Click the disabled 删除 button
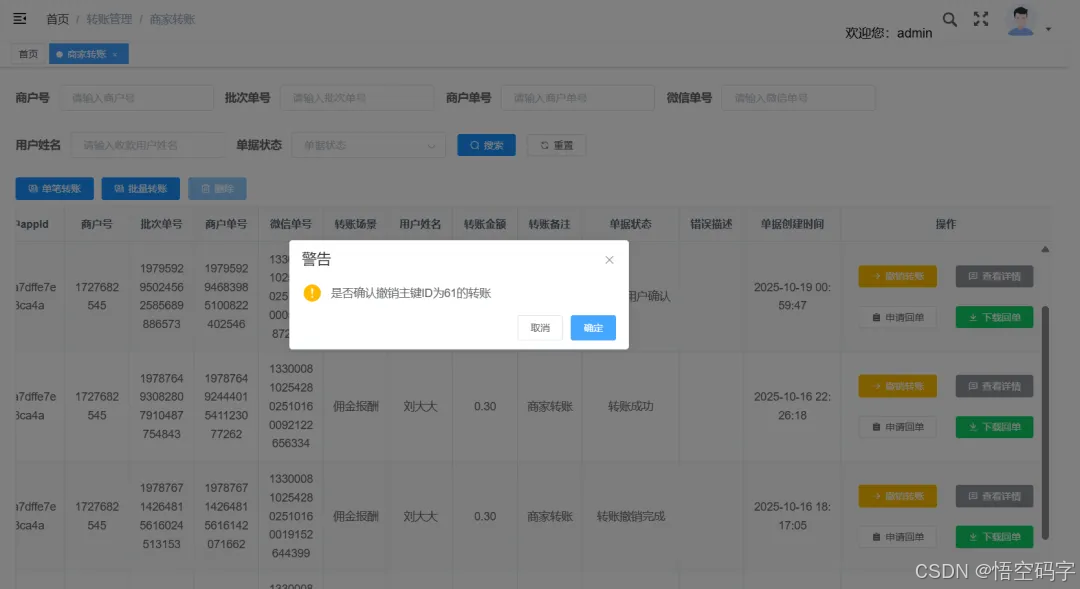The width and height of the screenshot is (1080, 589). (x=217, y=189)
